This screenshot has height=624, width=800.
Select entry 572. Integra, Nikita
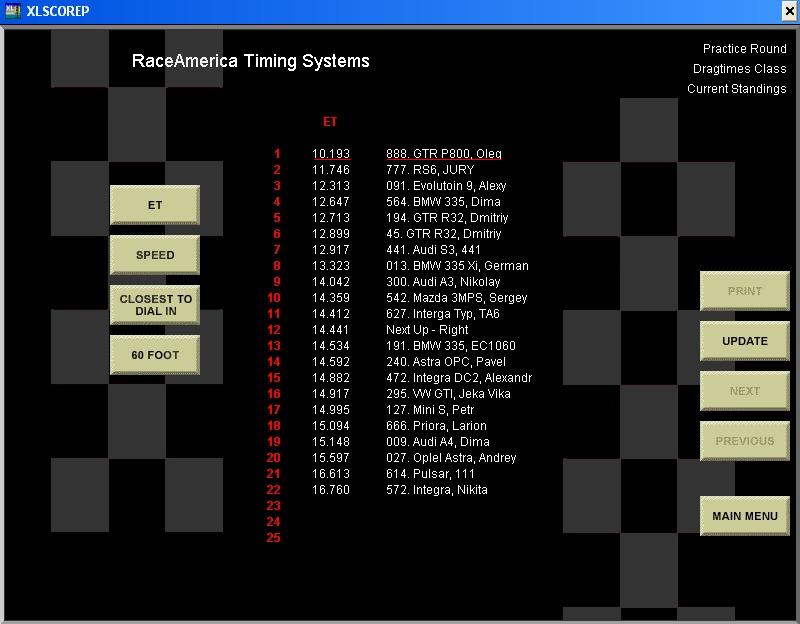coord(437,490)
